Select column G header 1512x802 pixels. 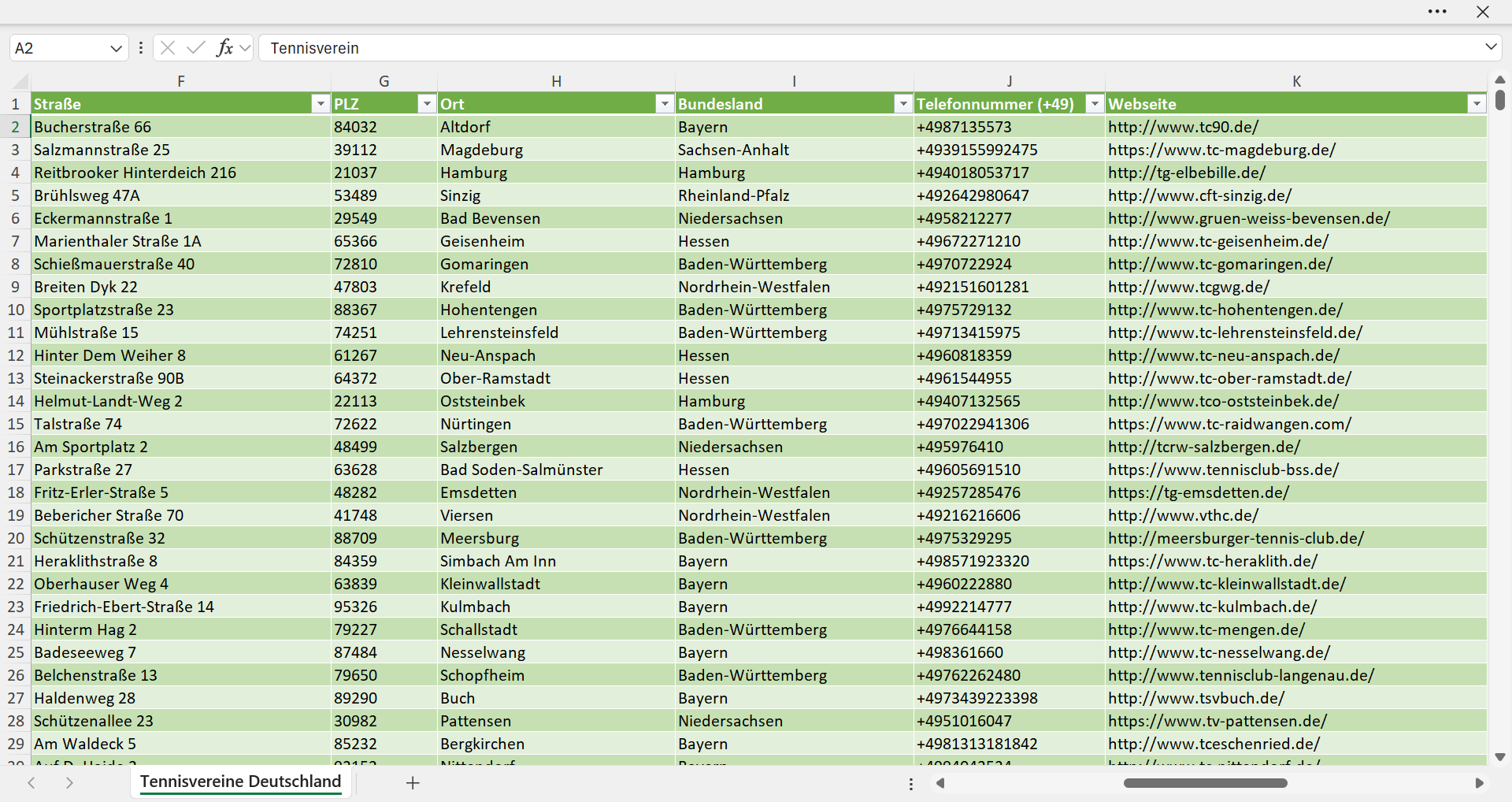click(384, 81)
